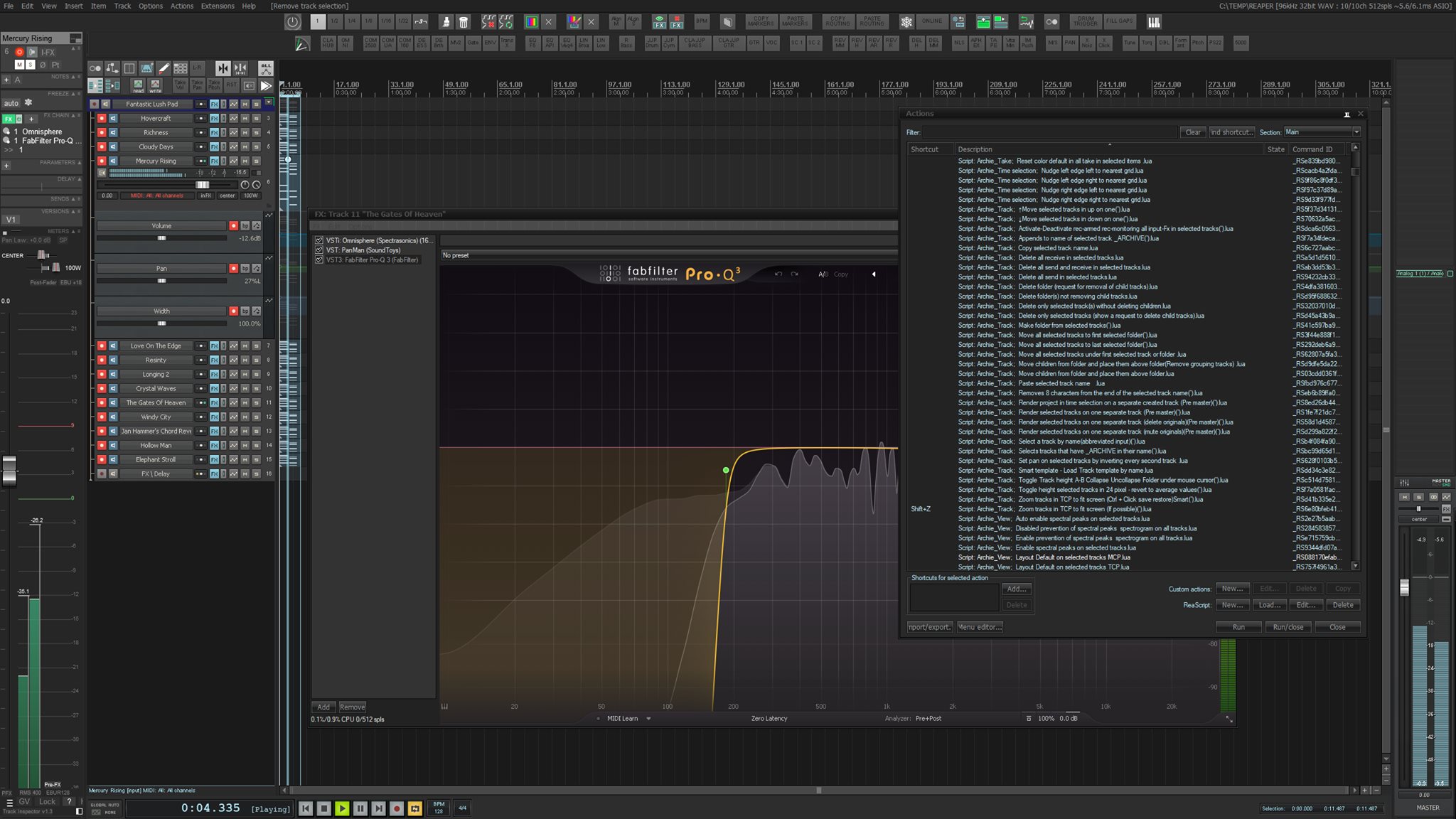Record-arm the Richness track
This screenshot has width=1456, height=819.
(x=102, y=133)
